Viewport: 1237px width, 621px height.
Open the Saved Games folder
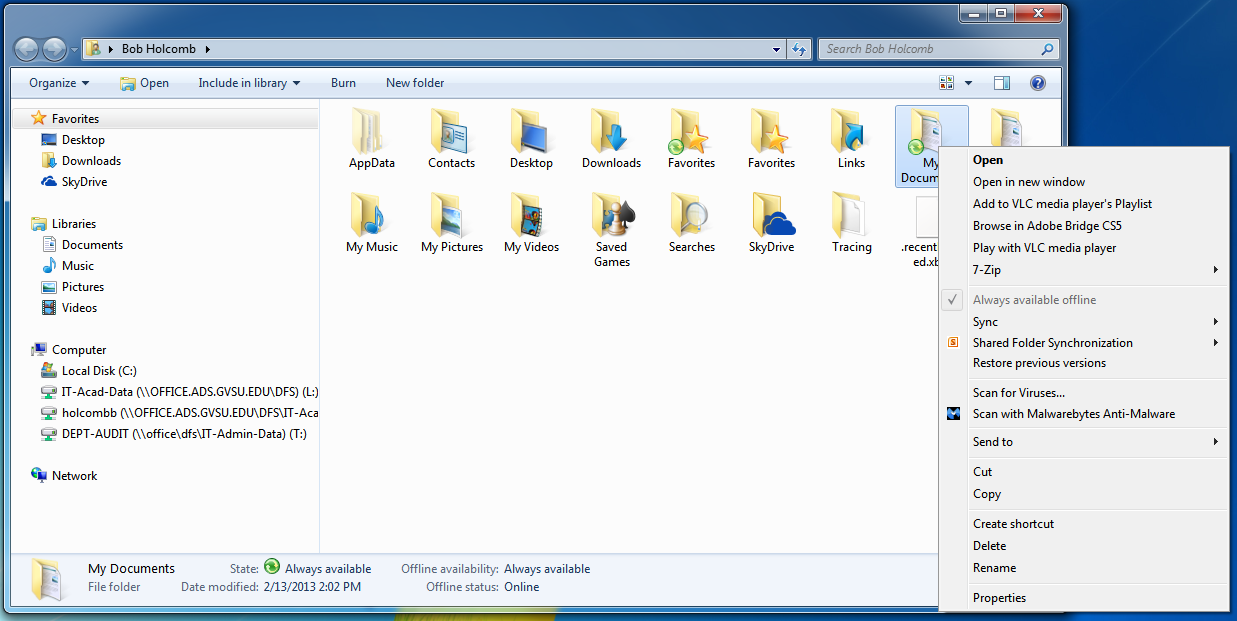point(611,215)
